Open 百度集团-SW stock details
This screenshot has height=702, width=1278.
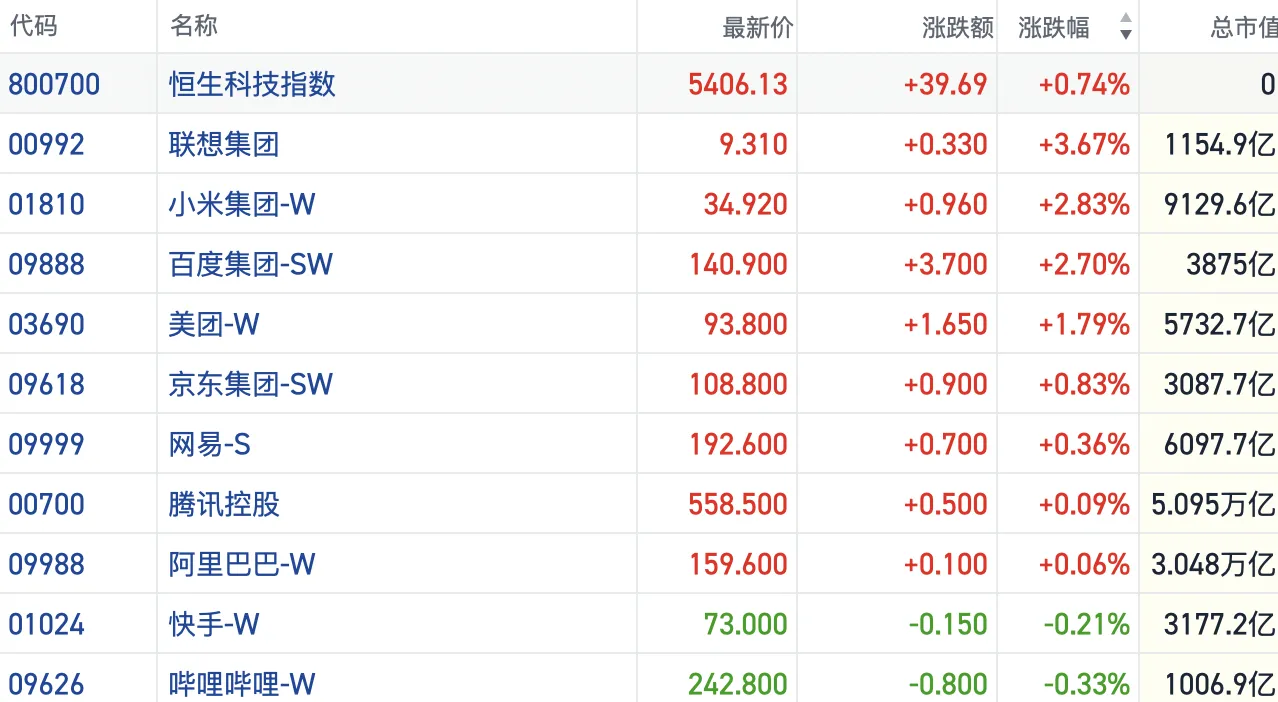tap(251, 264)
